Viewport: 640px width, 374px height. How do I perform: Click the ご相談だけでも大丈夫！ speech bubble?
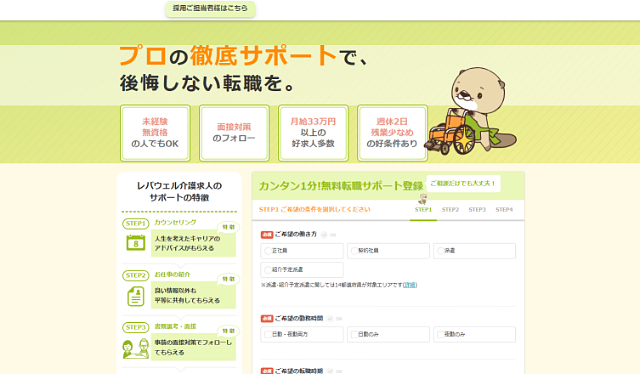(463, 183)
